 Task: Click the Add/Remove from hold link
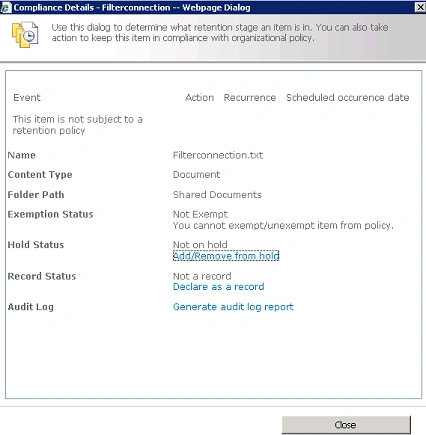(x=226, y=256)
